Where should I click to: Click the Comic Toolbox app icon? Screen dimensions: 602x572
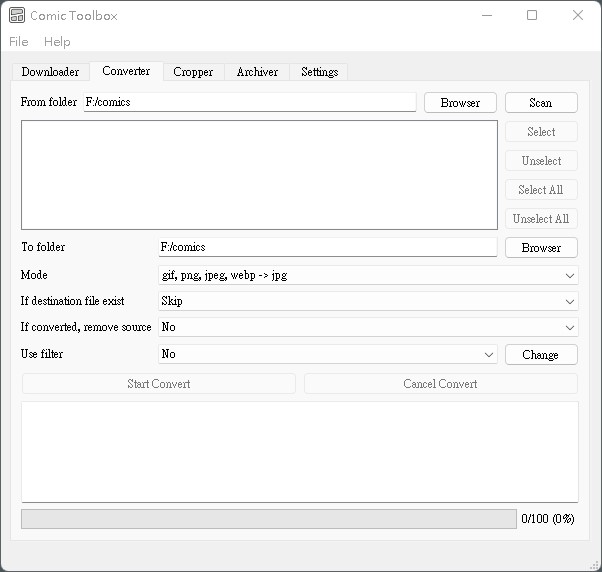[x=17, y=15]
